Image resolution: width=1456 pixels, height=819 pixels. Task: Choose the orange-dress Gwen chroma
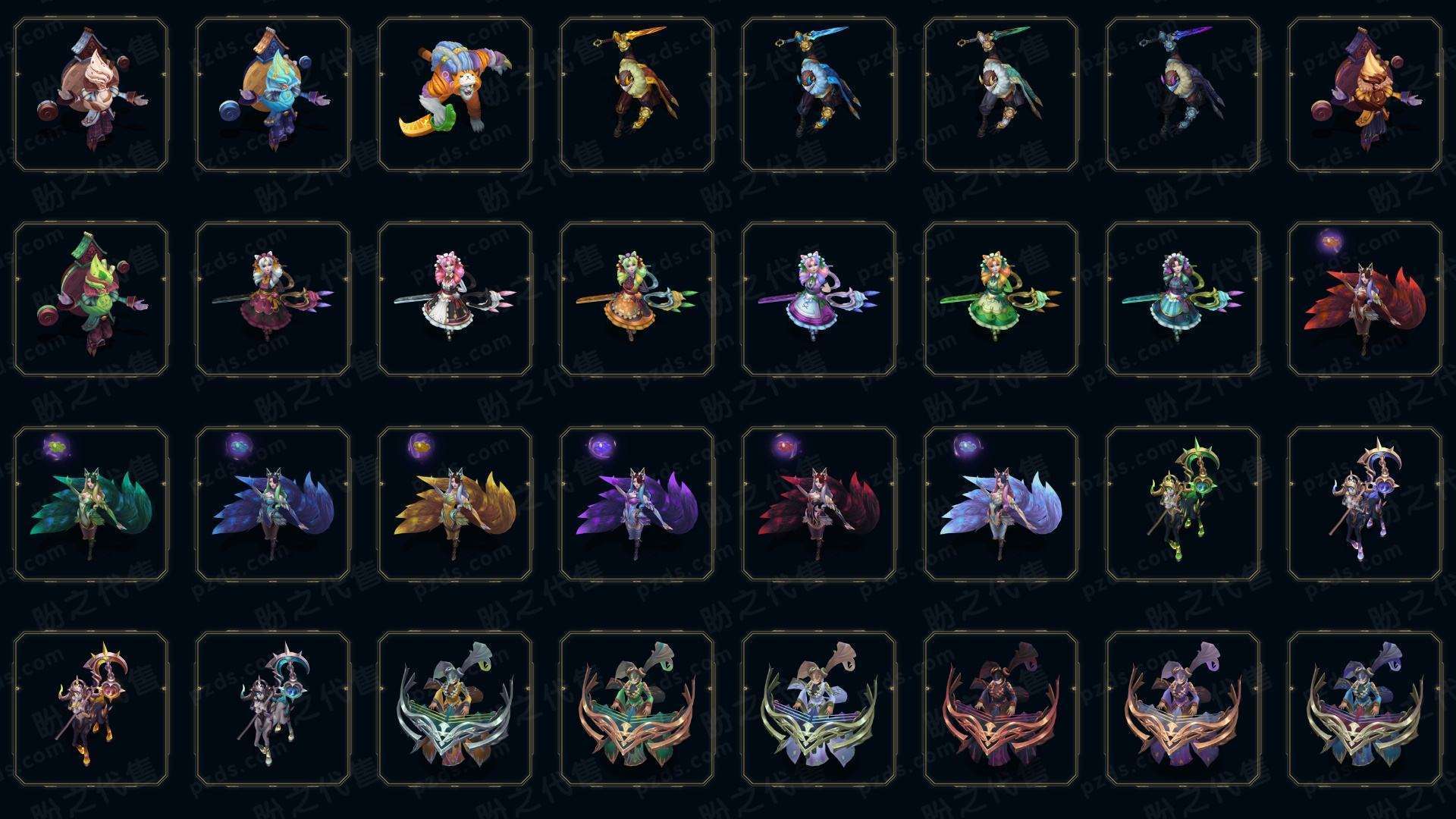pos(637,299)
